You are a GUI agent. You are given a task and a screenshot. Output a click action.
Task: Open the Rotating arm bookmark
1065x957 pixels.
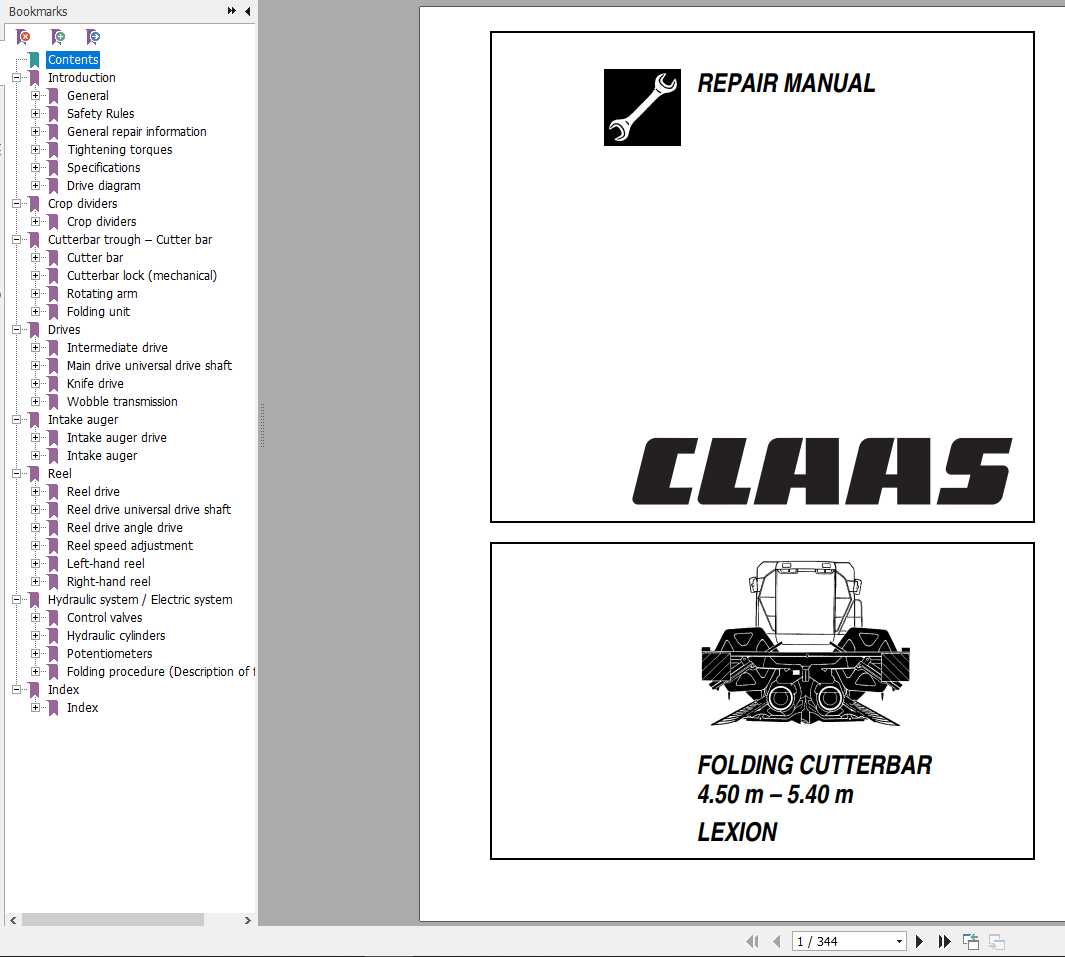coord(102,293)
